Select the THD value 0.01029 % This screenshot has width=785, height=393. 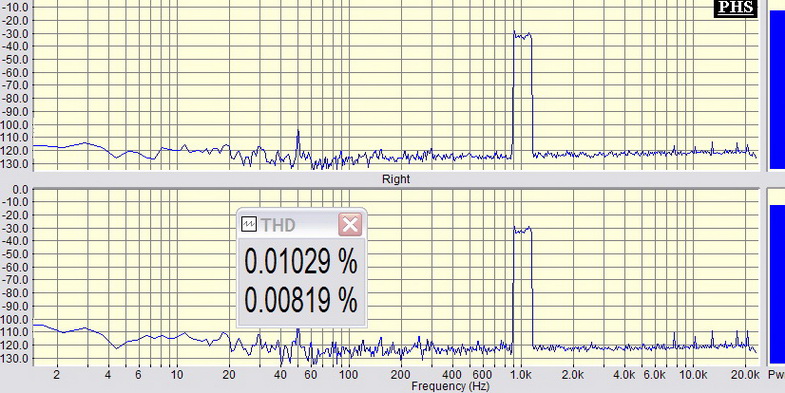tap(301, 261)
